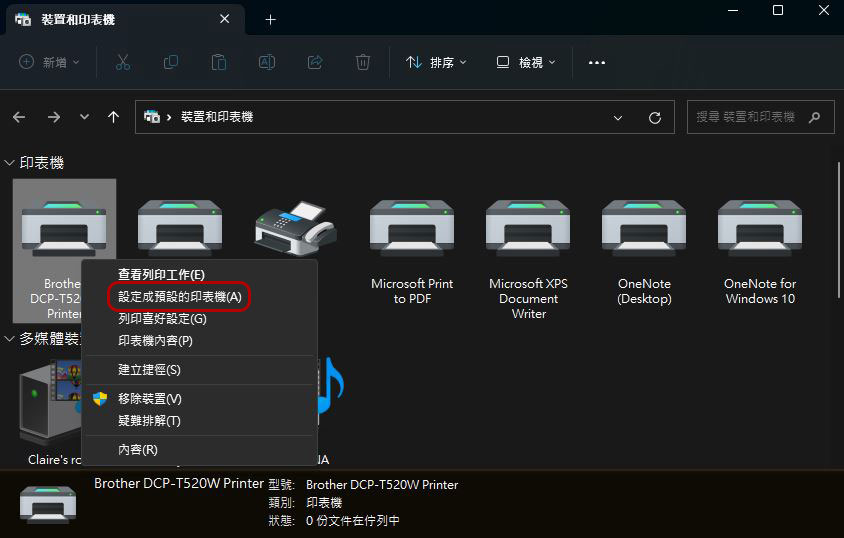The width and height of the screenshot is (844, 538).
Task: Click the 型號 Brother DCP-T520W Printer value
Action: [382, 485]
